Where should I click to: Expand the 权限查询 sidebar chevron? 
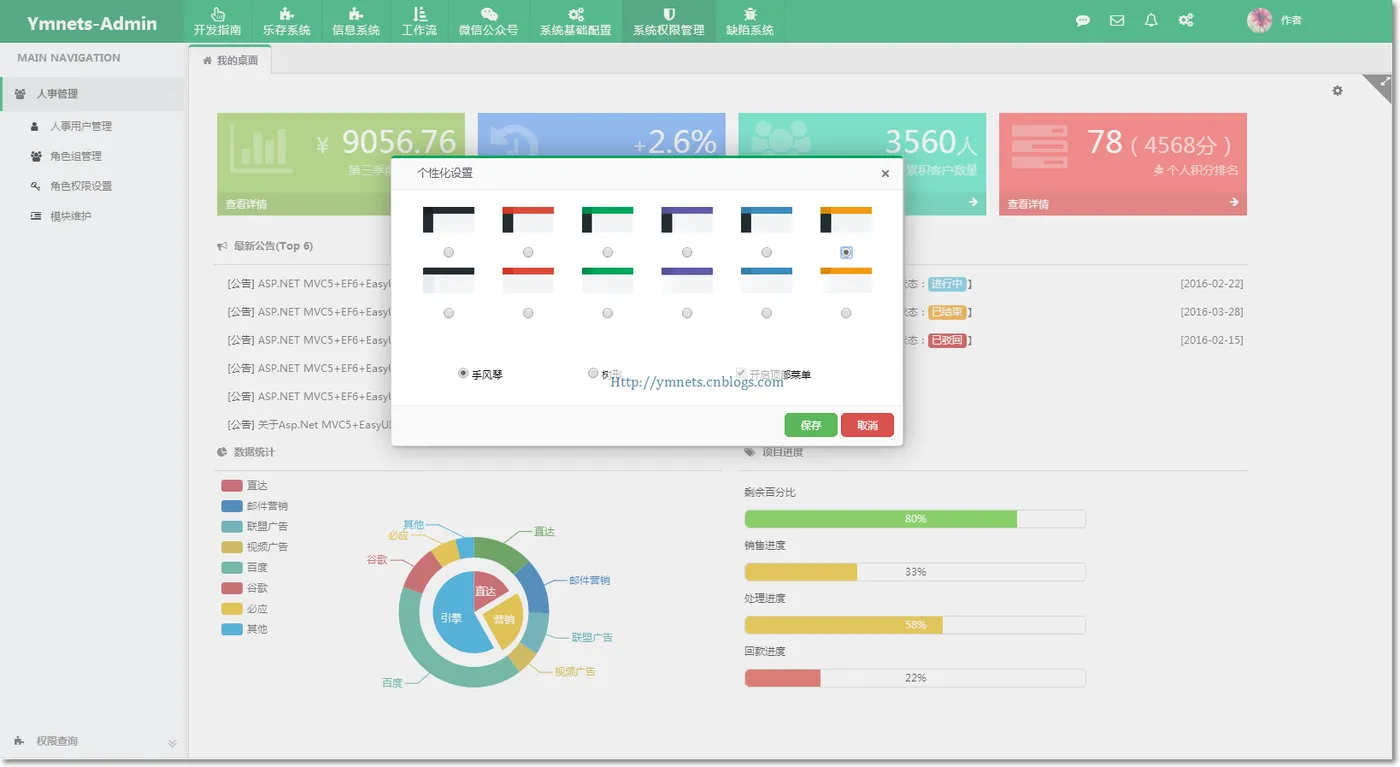pyautogui.click(x=172, y=743)
